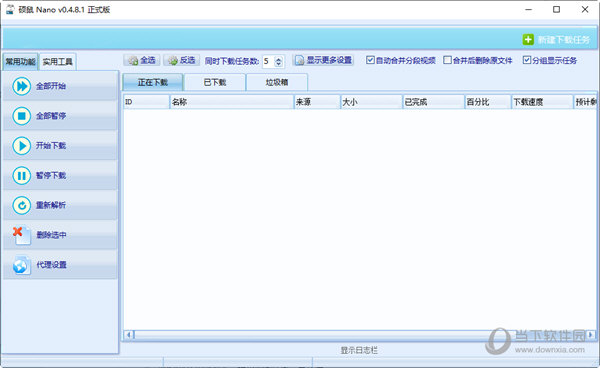Click the 重新解析 re-parse button

click(x=60, y=205)
